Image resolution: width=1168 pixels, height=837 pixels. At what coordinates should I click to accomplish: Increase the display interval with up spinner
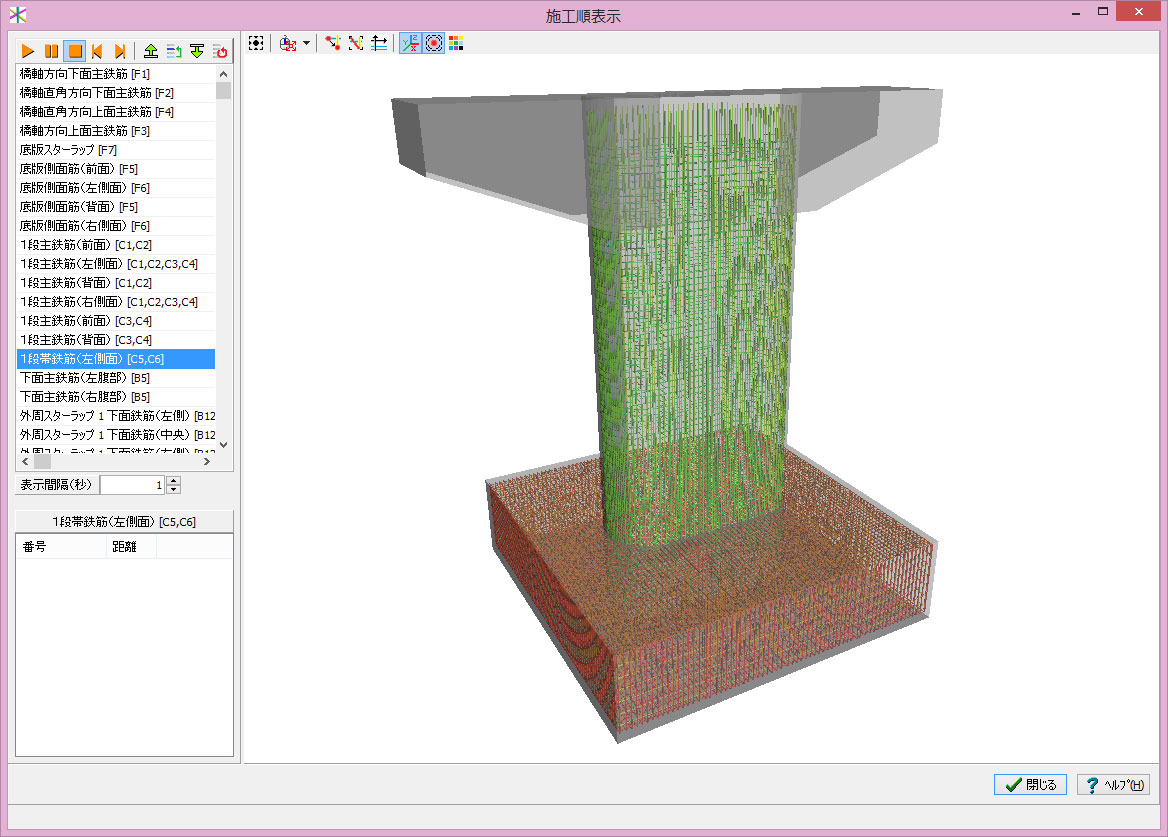click(174, 480)
